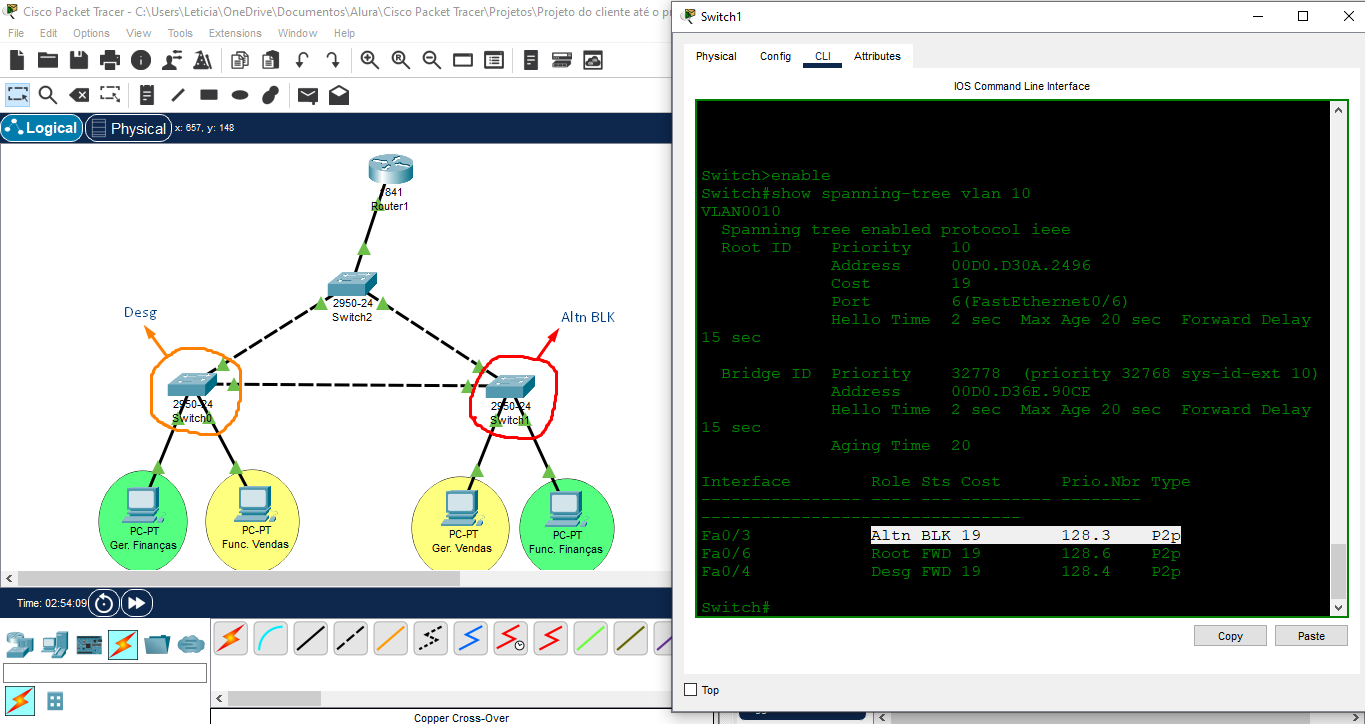Pick the Copper Straight-Through solid black cable
Screen dimensions: 1365x724
(310, 638)
